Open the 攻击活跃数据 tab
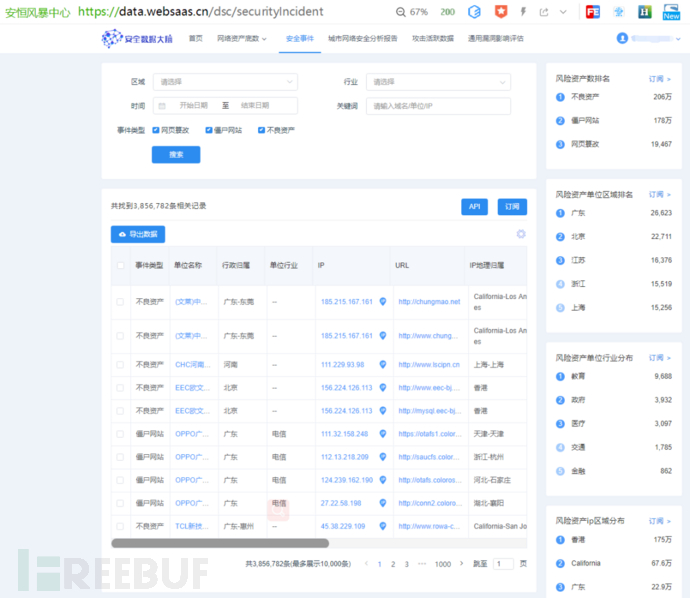The height and width of the screenshot is (598, 690). (433, 39)
